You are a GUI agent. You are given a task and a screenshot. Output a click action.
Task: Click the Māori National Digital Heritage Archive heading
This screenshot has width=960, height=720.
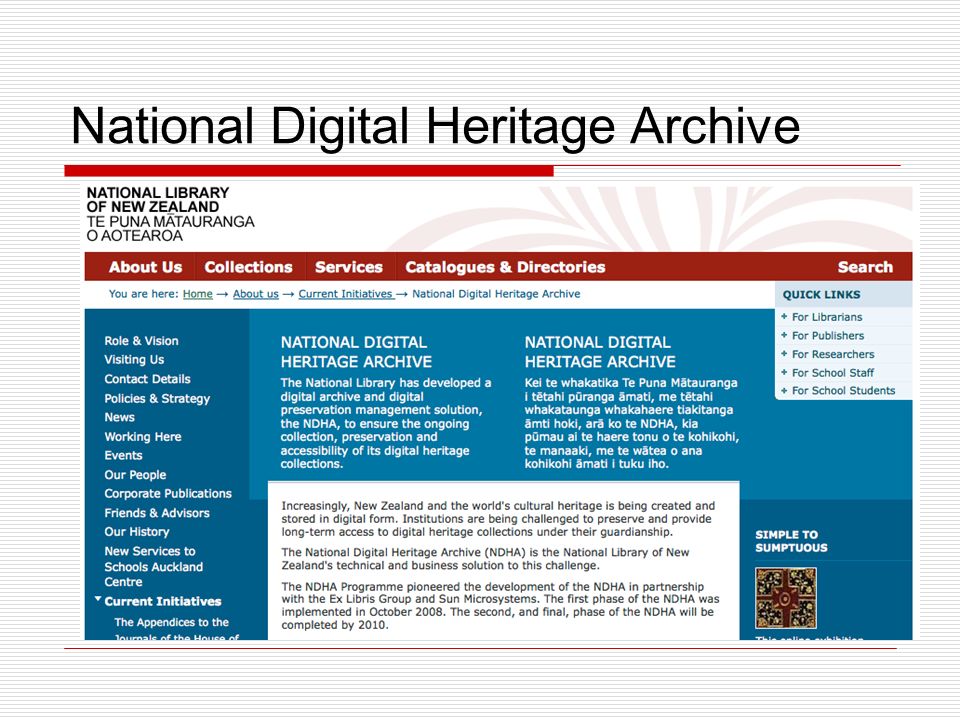600,352
